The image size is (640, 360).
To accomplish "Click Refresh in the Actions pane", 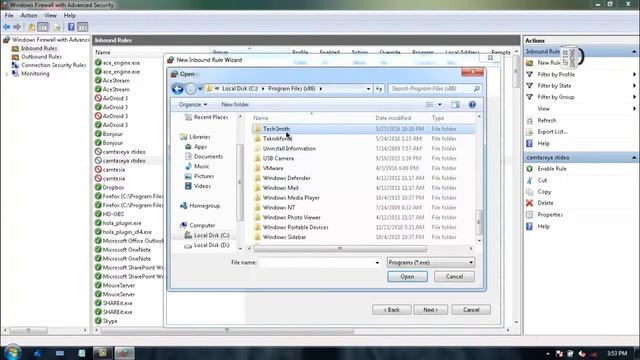I will 547,120.
